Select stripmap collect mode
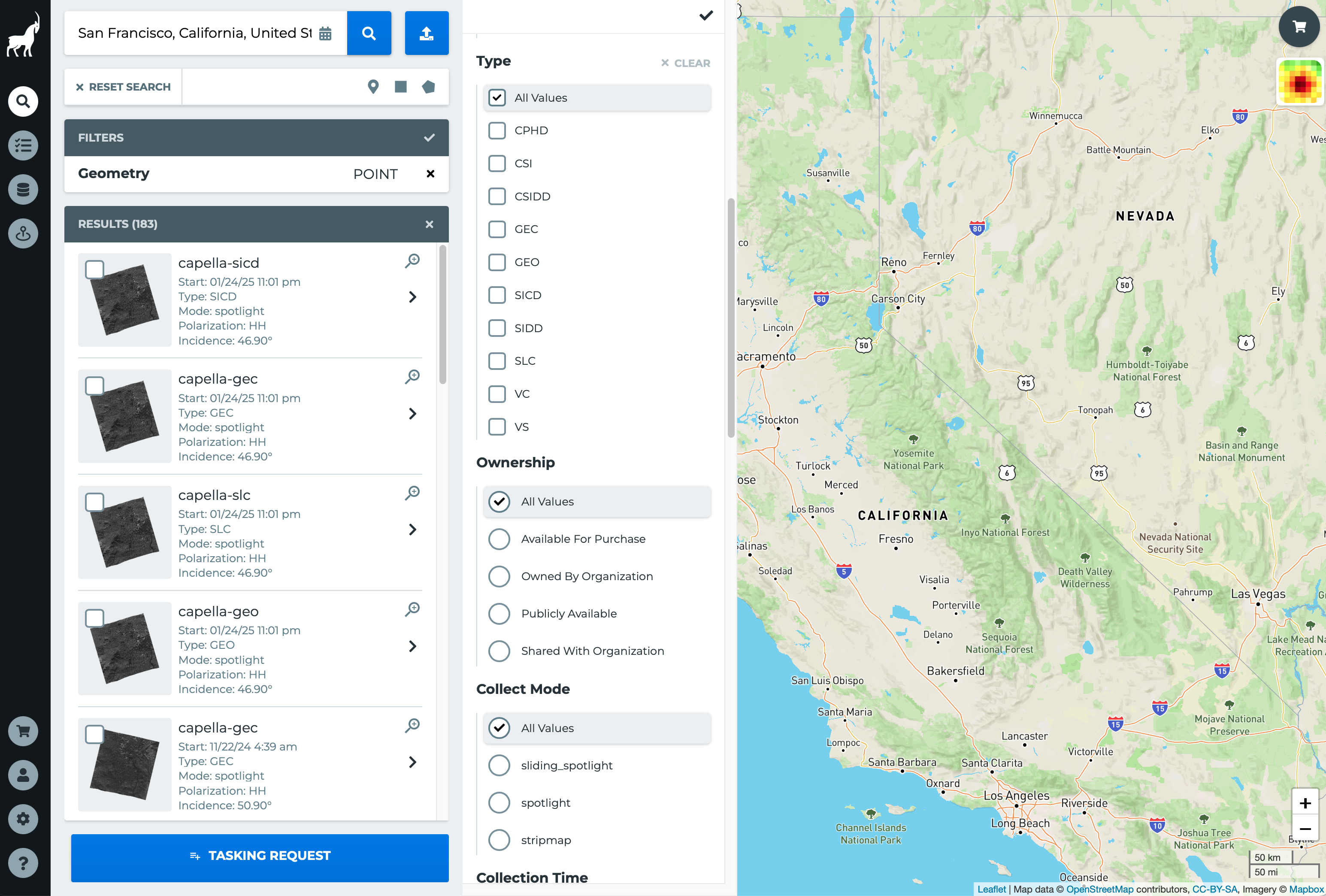1326x896 pixels. click(x=499, y=840)
